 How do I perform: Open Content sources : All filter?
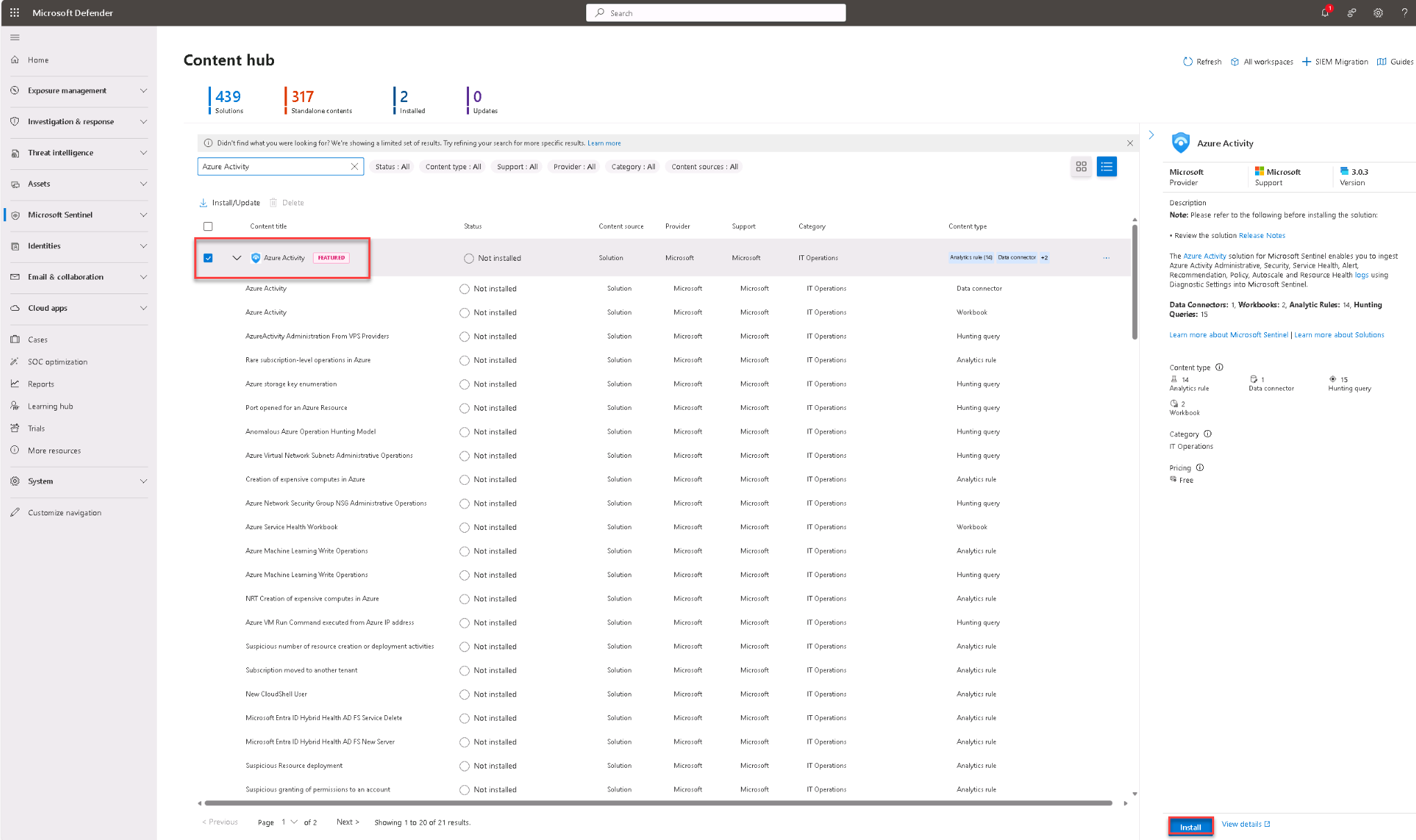click(x=704, y=166)
